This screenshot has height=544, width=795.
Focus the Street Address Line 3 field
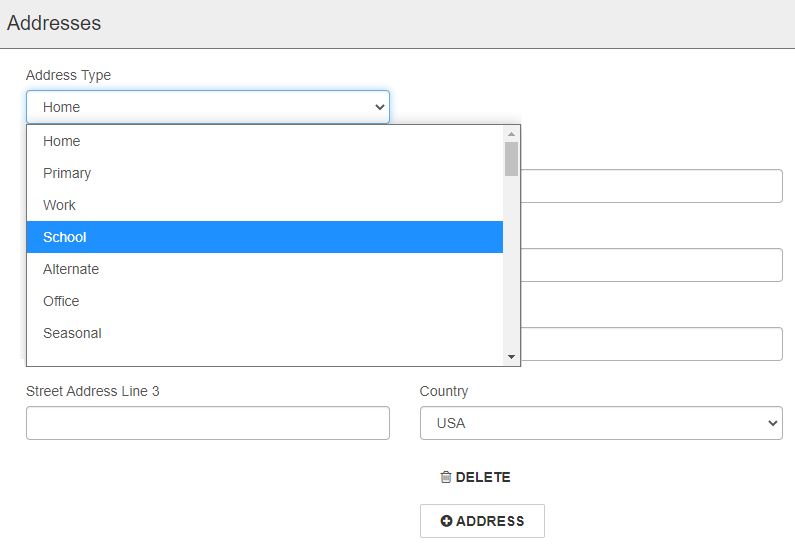[x=208, y=423]
